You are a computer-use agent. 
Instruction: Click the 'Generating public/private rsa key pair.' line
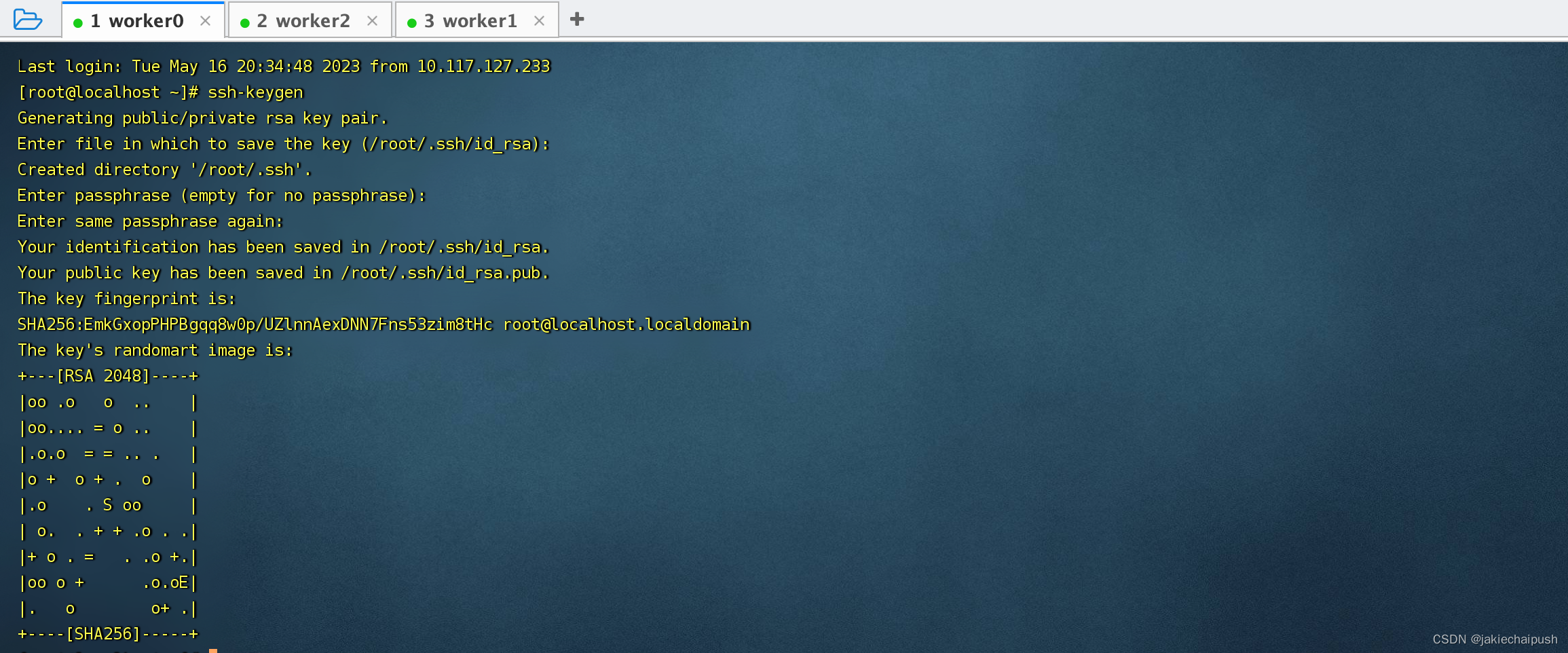pos(202,118)
